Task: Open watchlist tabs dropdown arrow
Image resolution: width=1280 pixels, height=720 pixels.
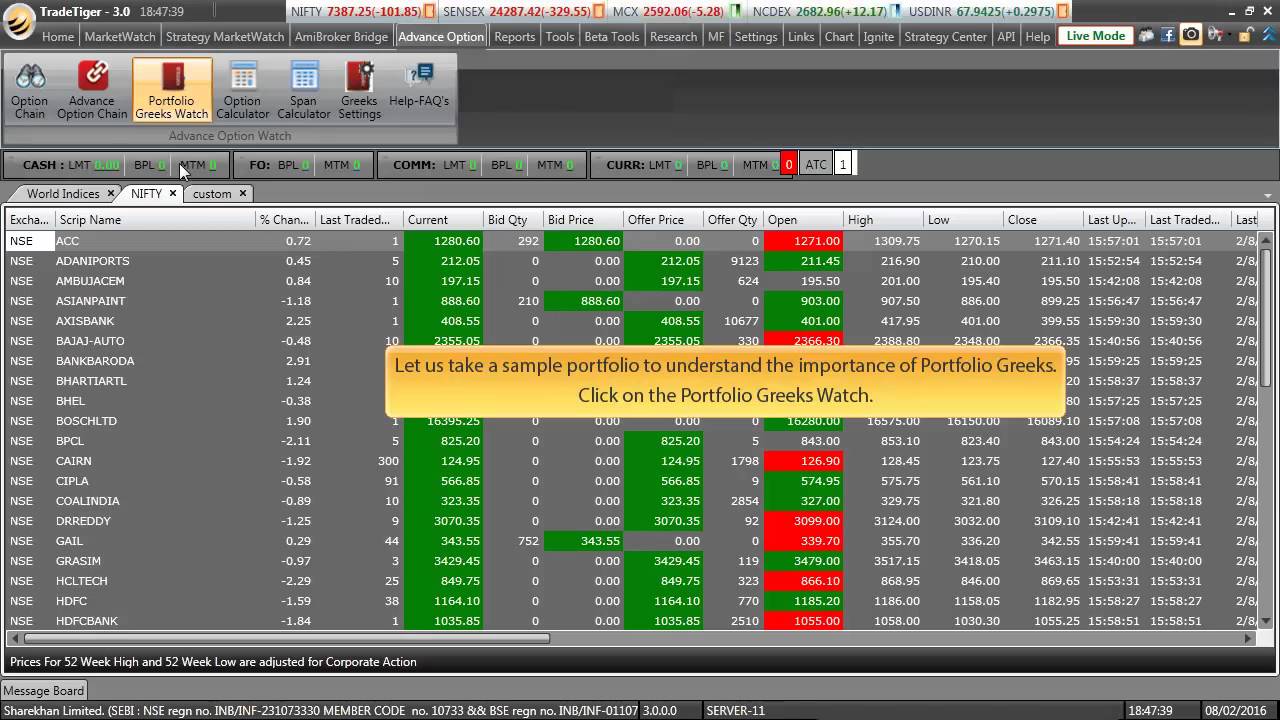Action: point(1268,195)
